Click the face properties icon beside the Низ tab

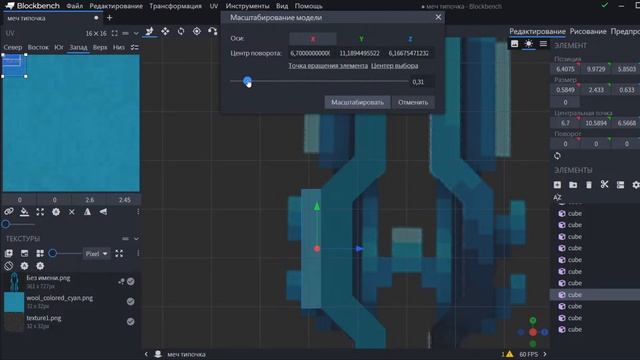(x=134, y=47)
